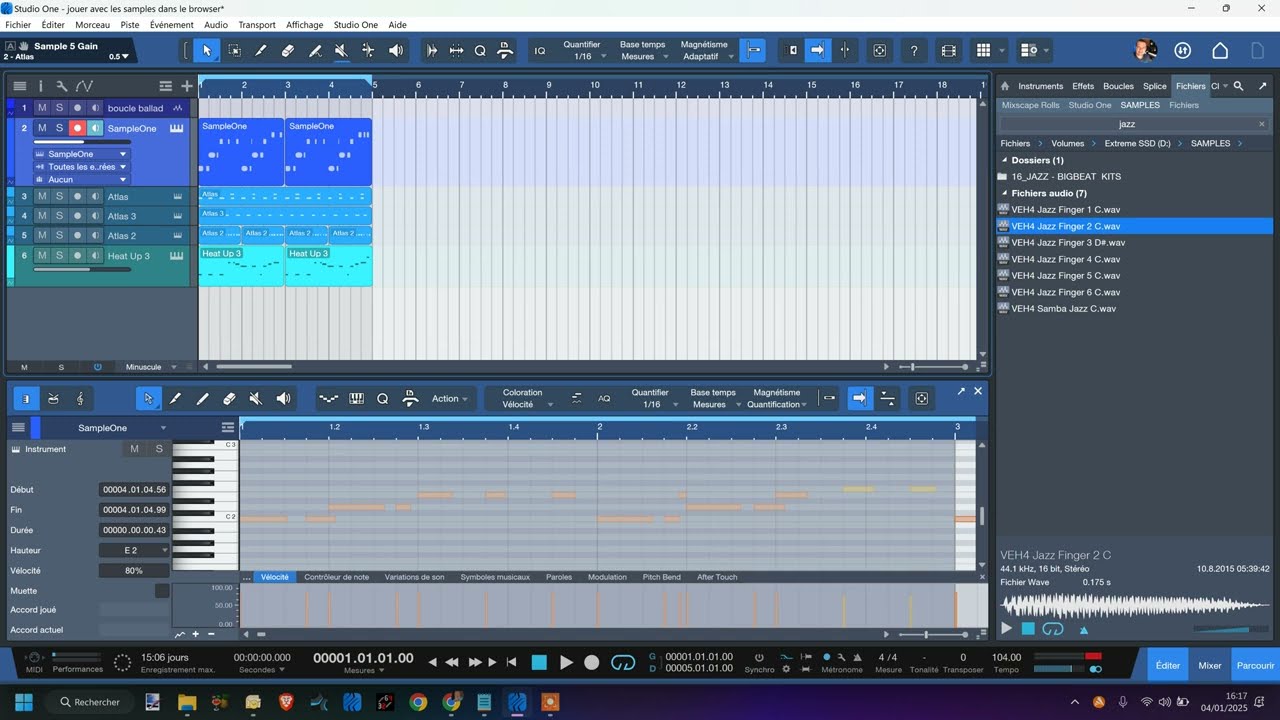Select the editor Listen speaker tool
This screenshot has width=1280, height=720.
pyautogui.click(x=283, y=399)
